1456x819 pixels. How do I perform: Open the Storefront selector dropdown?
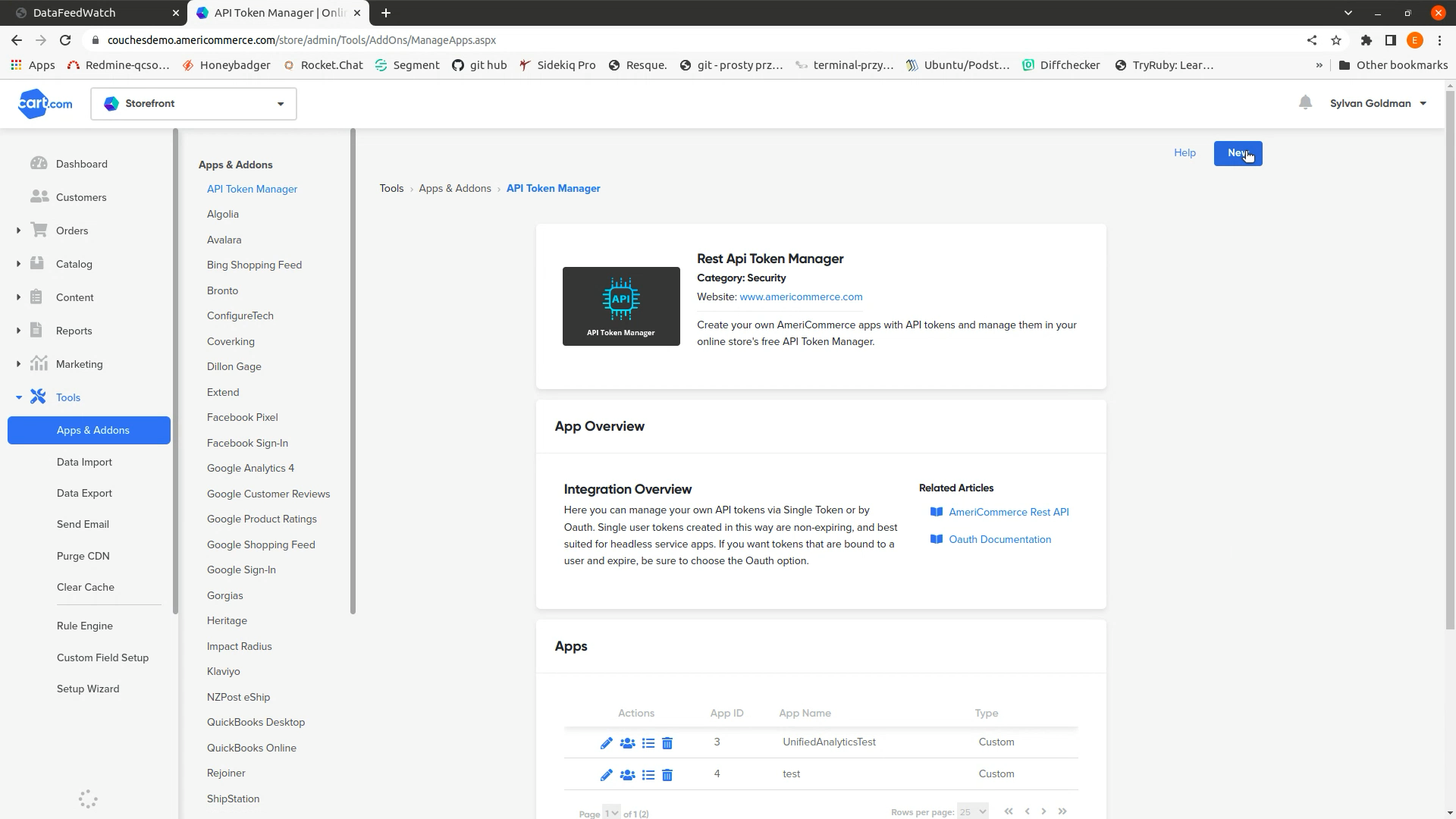click(193, 104)
